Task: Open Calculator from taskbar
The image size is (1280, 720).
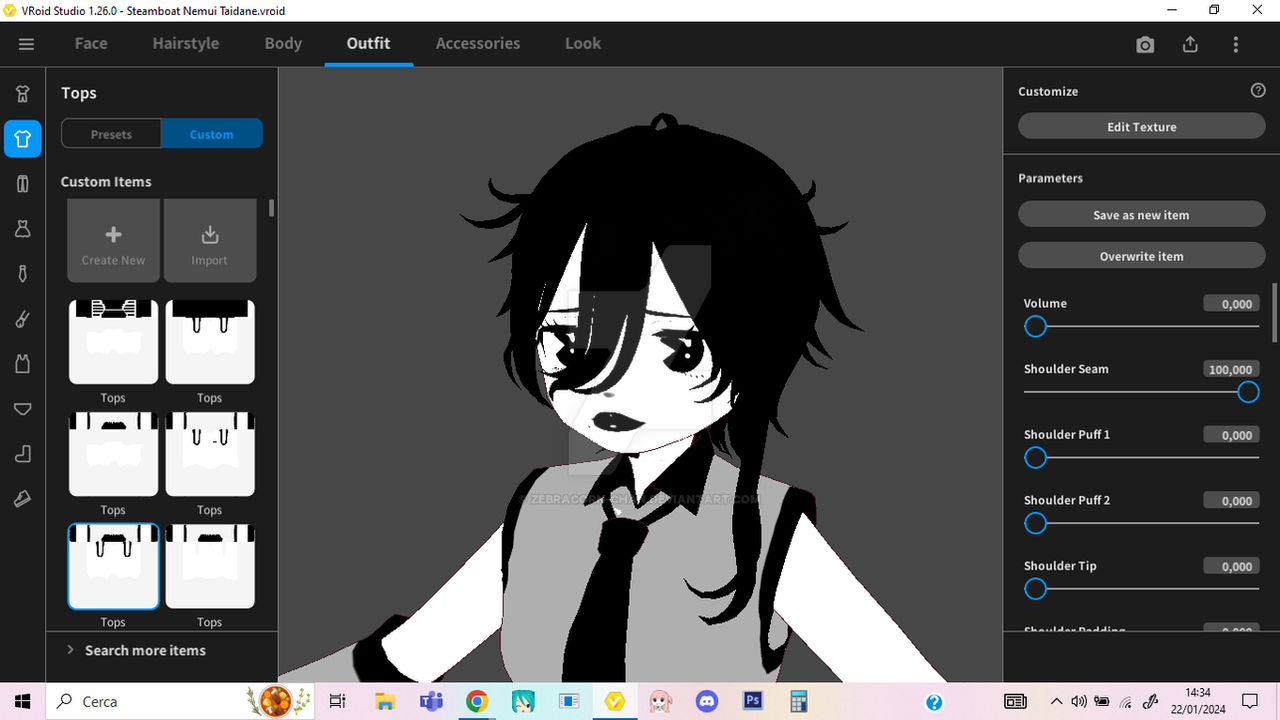Action: click(x=799, y=701)
